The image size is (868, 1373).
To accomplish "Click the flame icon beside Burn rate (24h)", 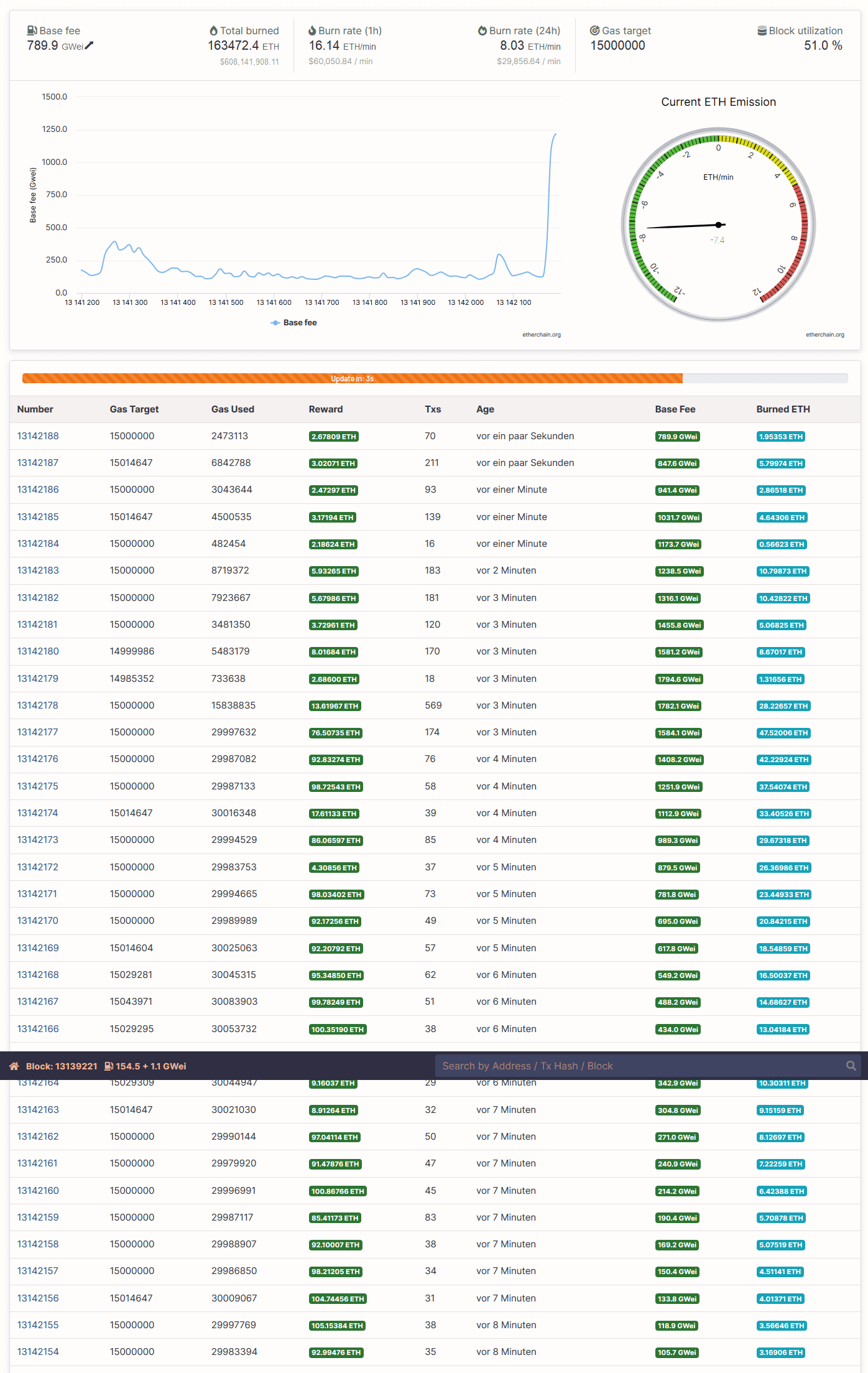I will [482, 30].
